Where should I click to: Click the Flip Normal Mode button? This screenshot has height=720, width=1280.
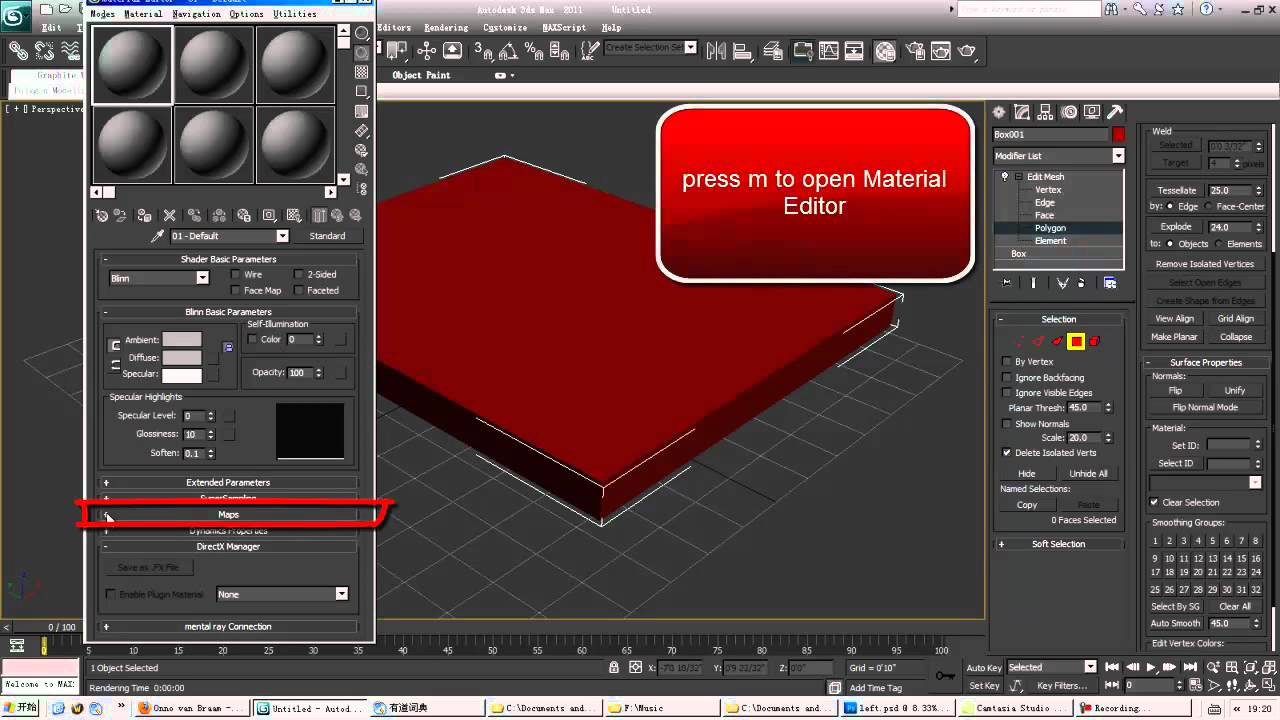pos(1205,407)
